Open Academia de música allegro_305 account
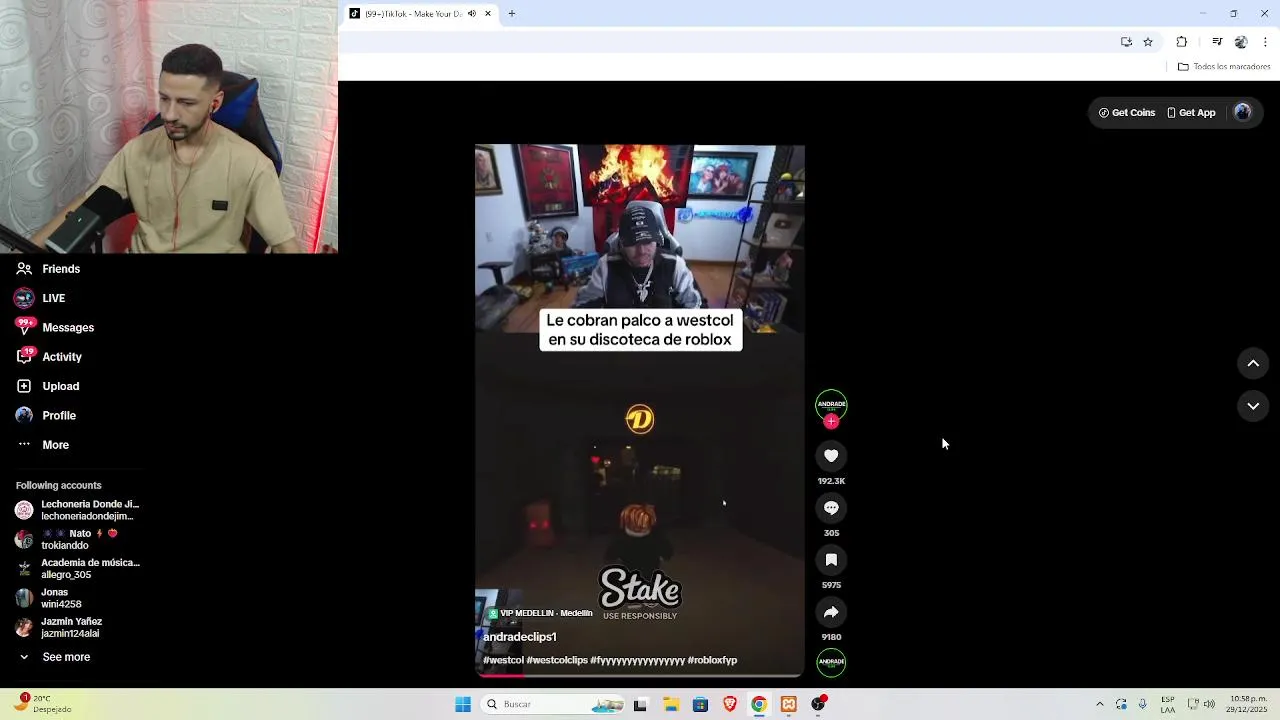The image size is (1280, 720). (x=78, y=568)
